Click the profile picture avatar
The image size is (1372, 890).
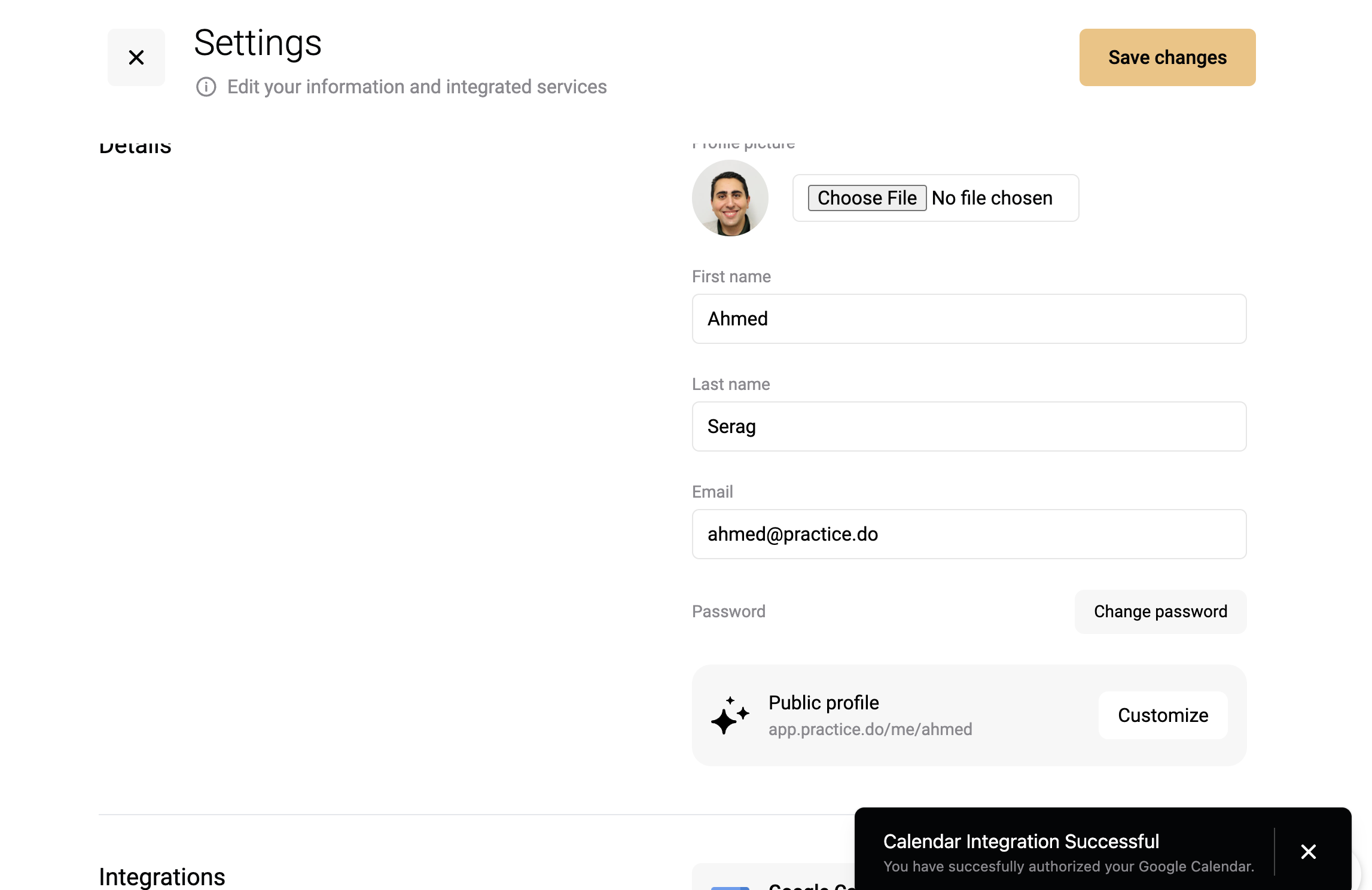pyautogui.click(x=730, y=198)
